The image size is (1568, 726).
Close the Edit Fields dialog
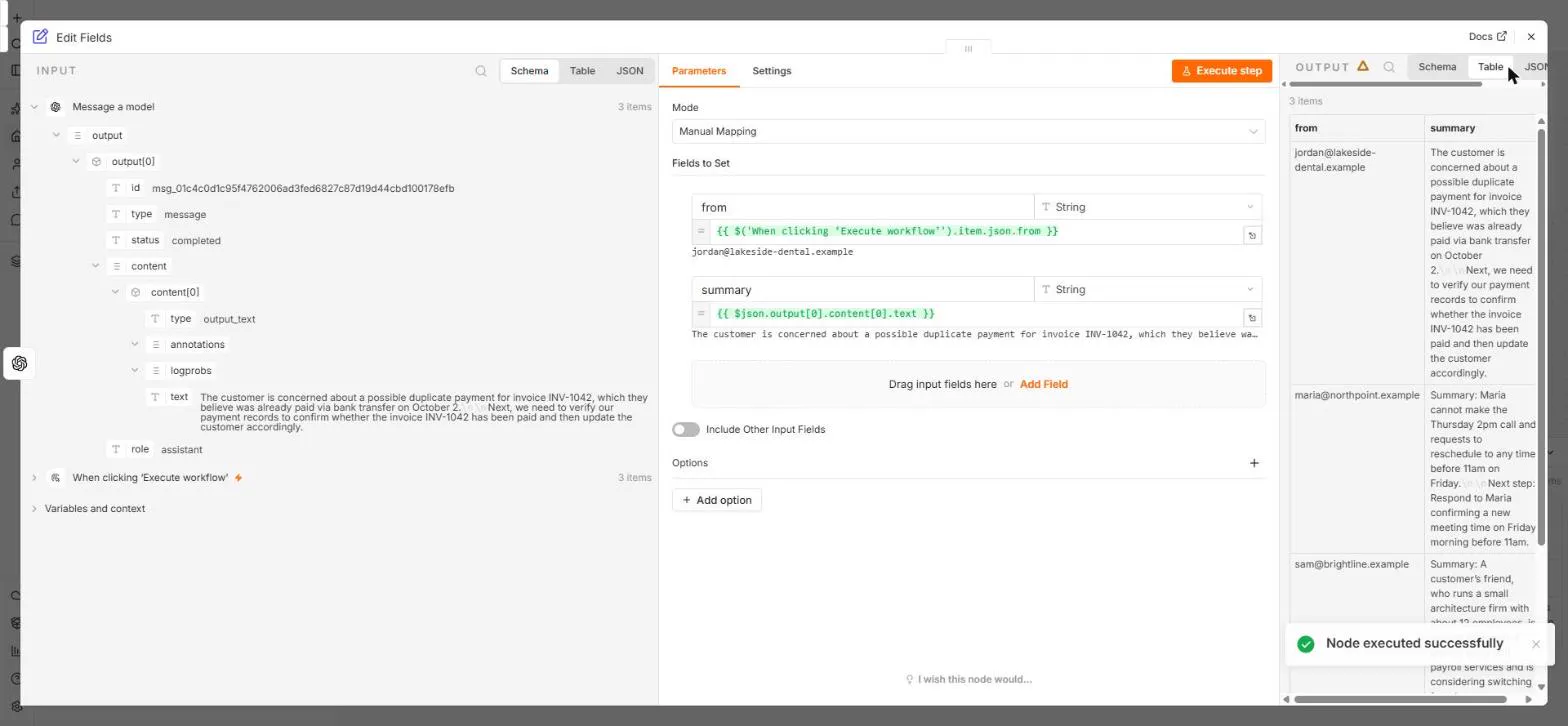pyautogui.click(x=1531, y=37)
